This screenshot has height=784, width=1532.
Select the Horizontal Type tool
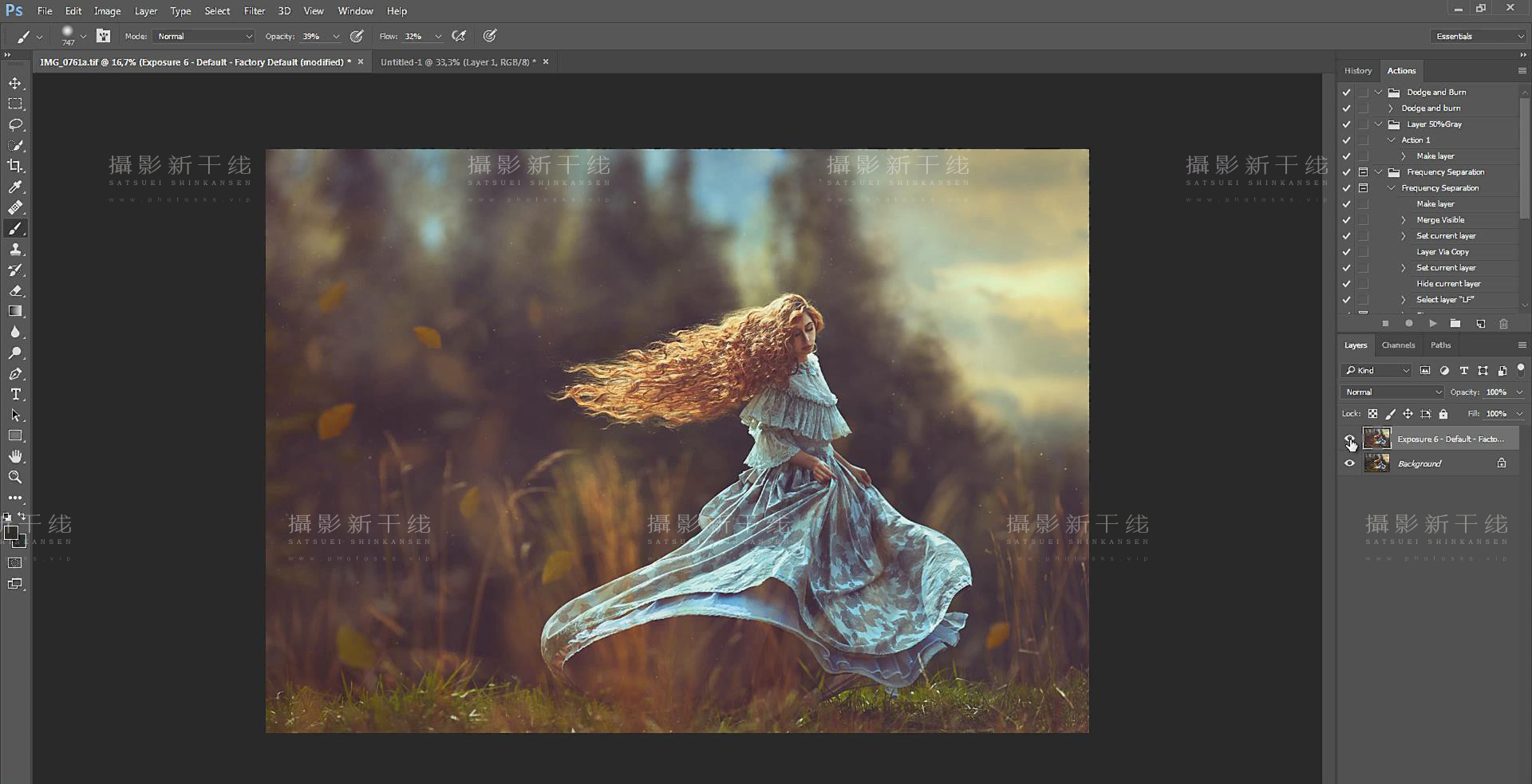tap(15, 395)
